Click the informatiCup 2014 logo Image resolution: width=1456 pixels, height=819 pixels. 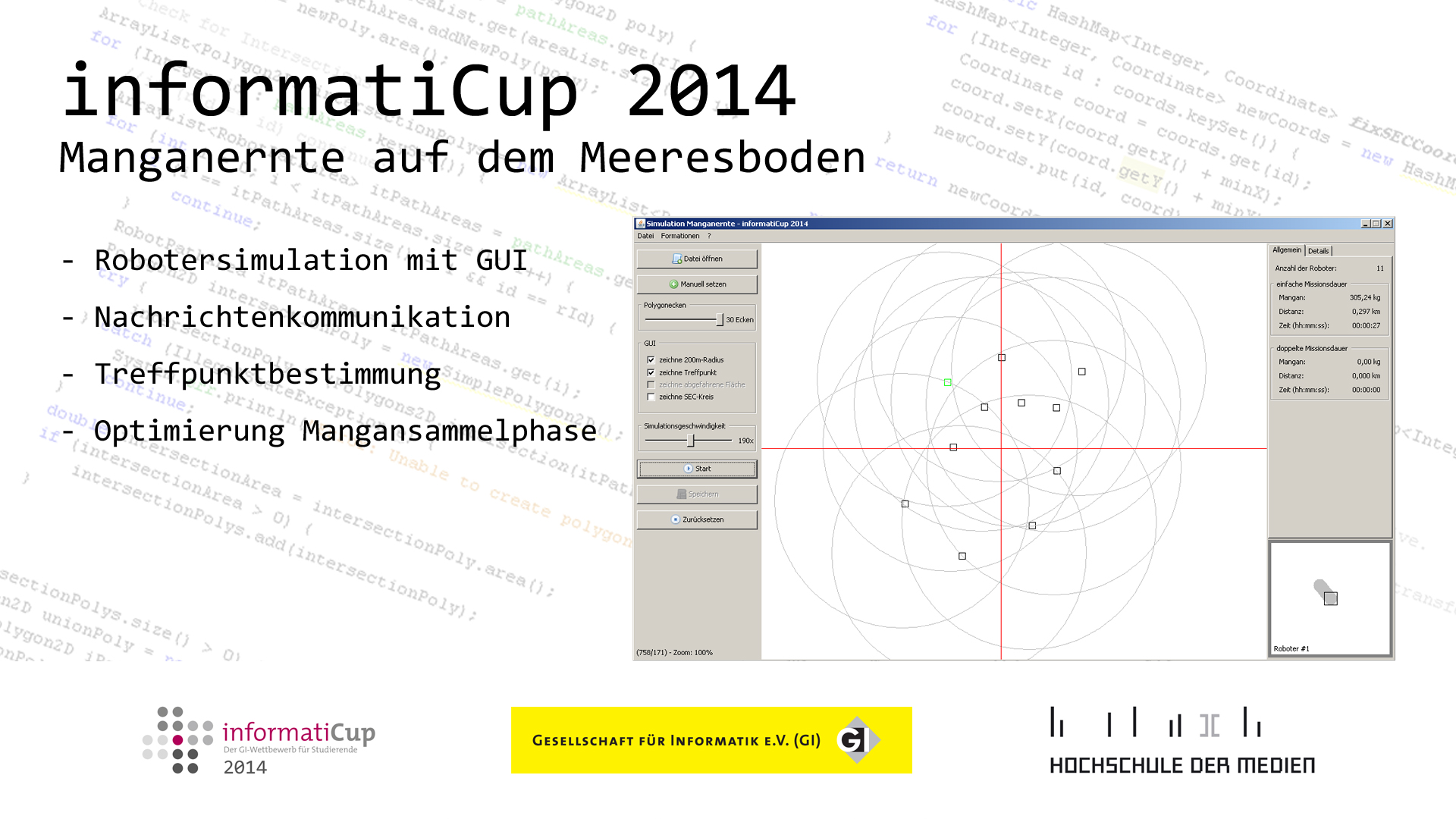[259, 740]
